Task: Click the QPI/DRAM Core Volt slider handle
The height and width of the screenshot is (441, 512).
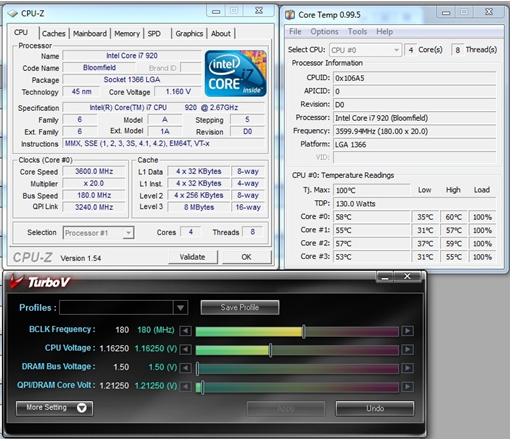Action: (x=202, y=387)
